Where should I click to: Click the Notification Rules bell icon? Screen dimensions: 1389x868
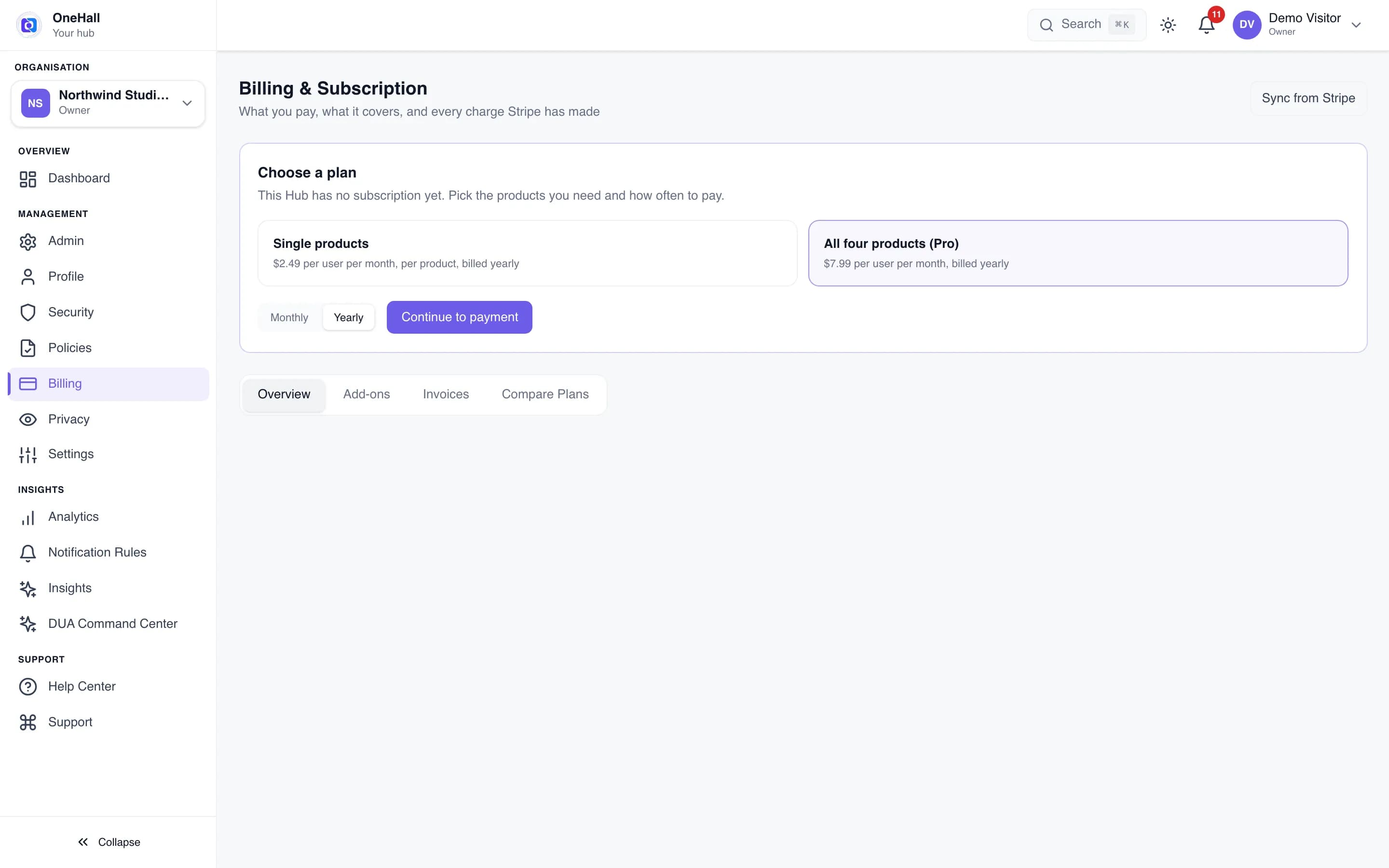click(27, 553)
